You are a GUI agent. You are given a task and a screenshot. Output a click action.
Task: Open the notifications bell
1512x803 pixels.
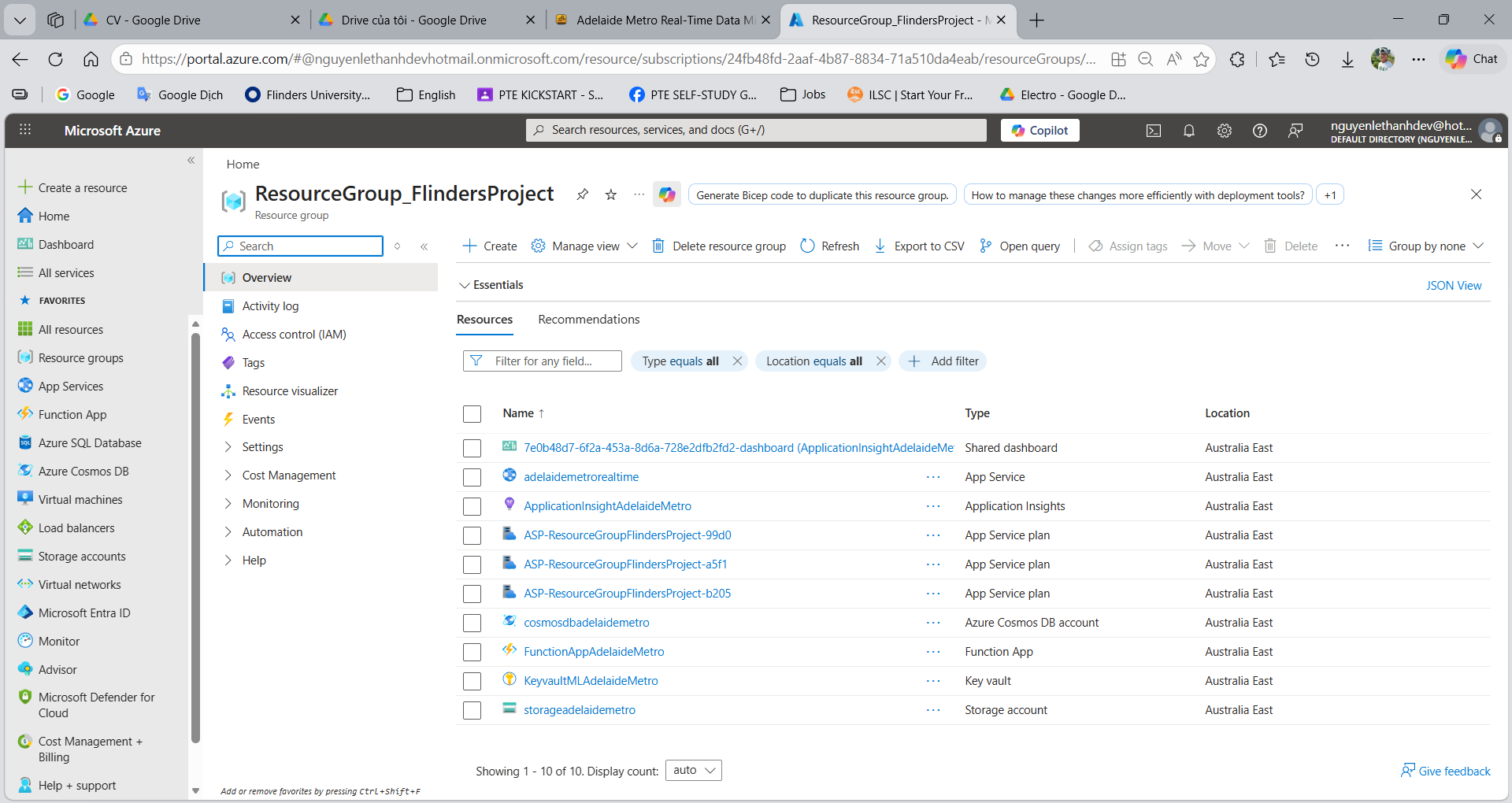tap(1188, 131)
